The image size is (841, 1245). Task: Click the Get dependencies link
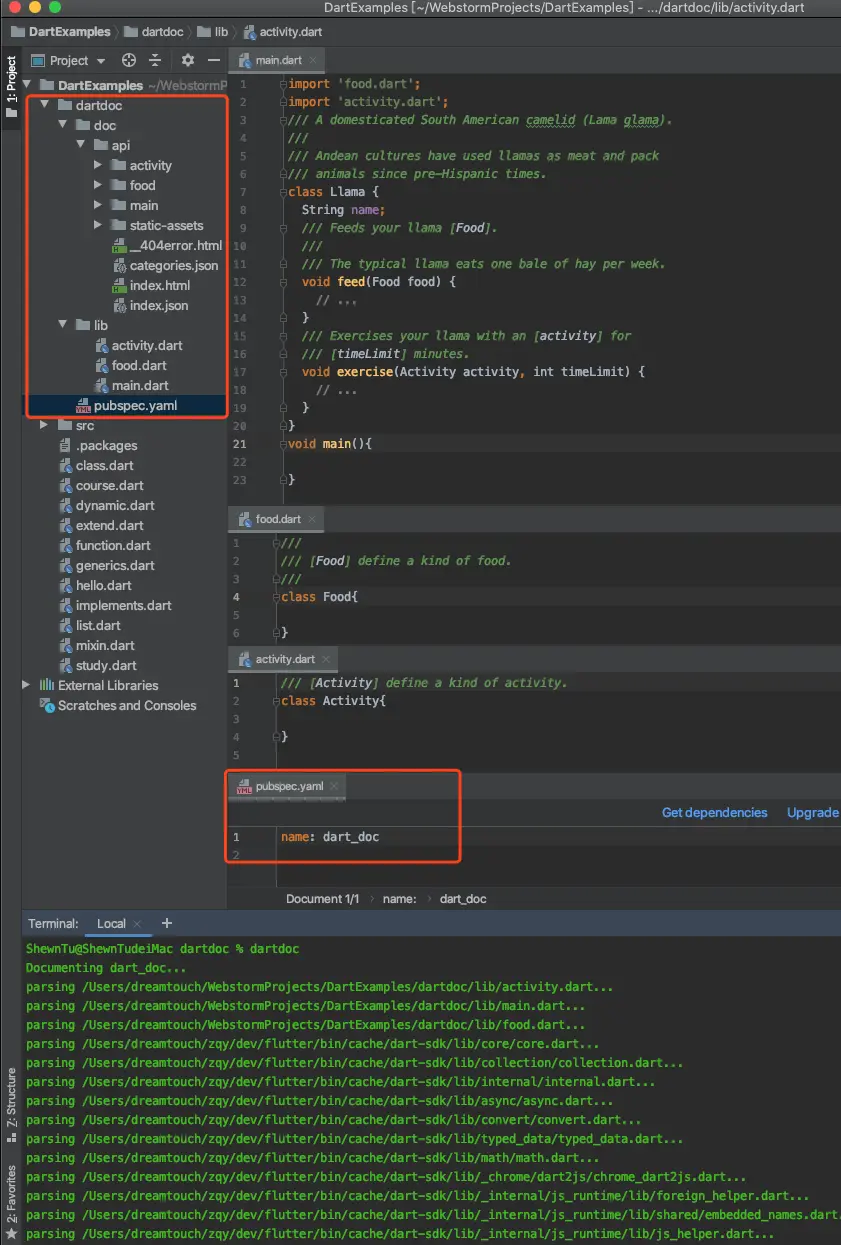pyautogui.click(x=714, y=812)
